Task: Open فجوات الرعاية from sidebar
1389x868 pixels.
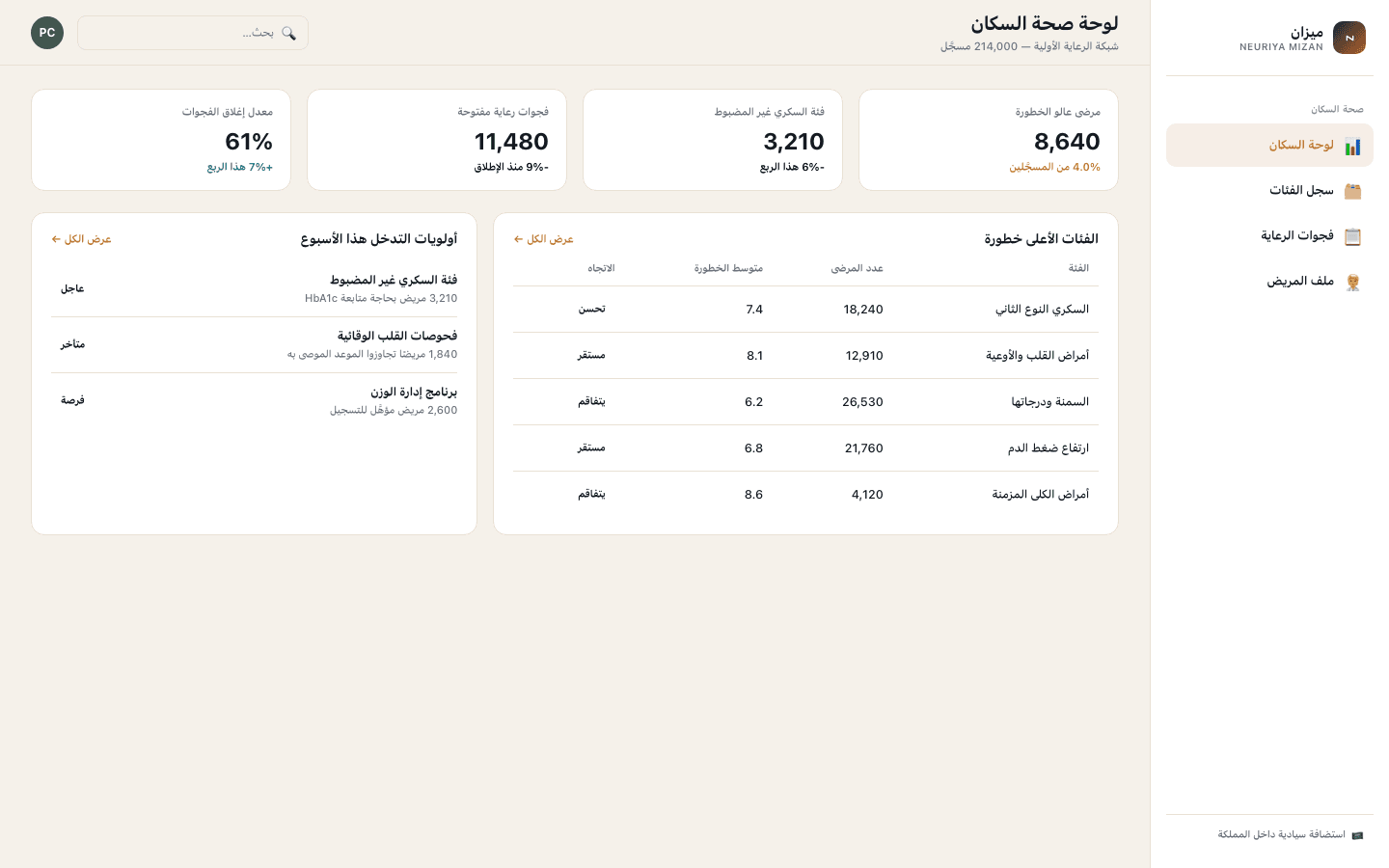Action: point(1269,236)
